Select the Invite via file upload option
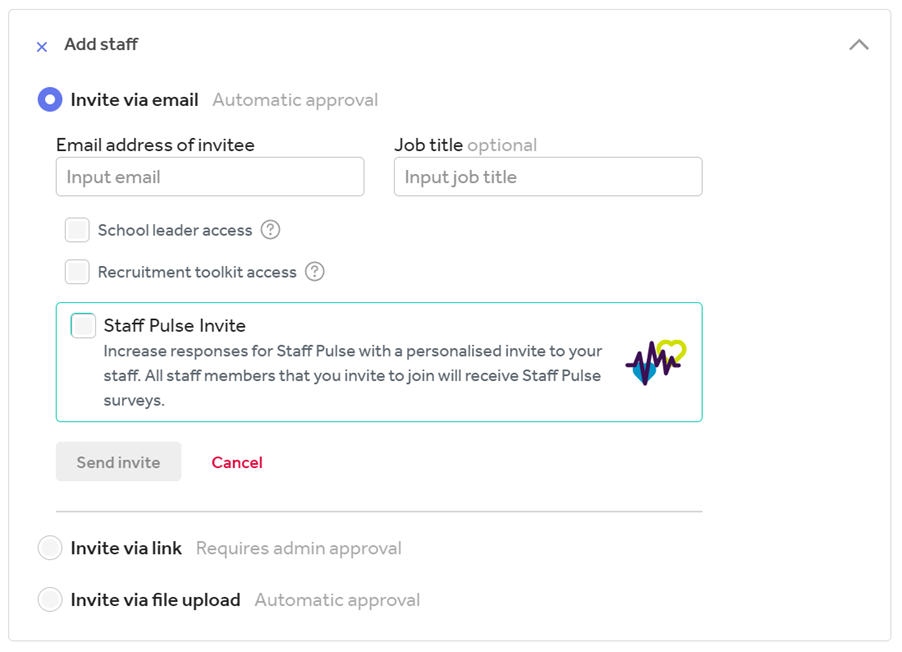 point(50,599)
